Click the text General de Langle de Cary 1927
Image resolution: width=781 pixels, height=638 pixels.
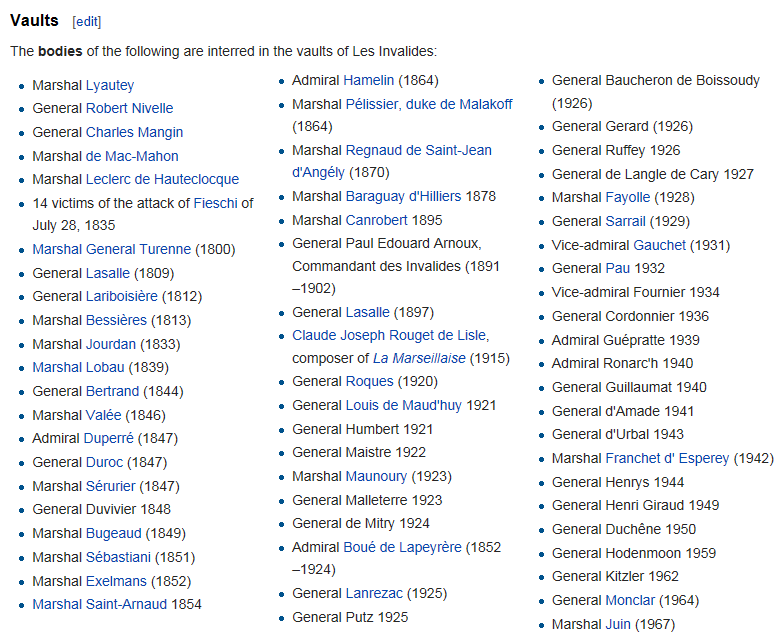[652, 174]
